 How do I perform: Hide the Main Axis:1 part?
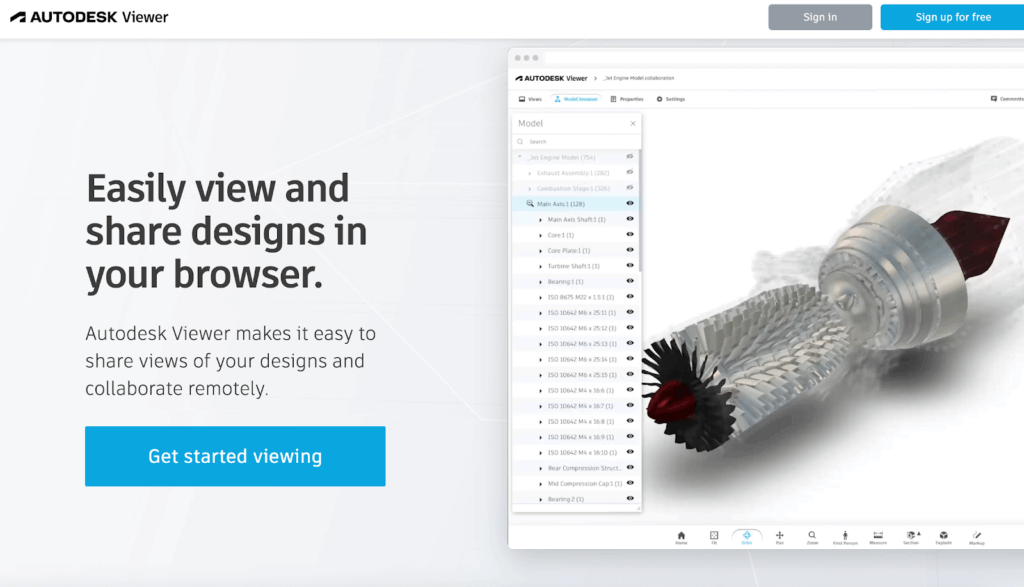(628, 203)
